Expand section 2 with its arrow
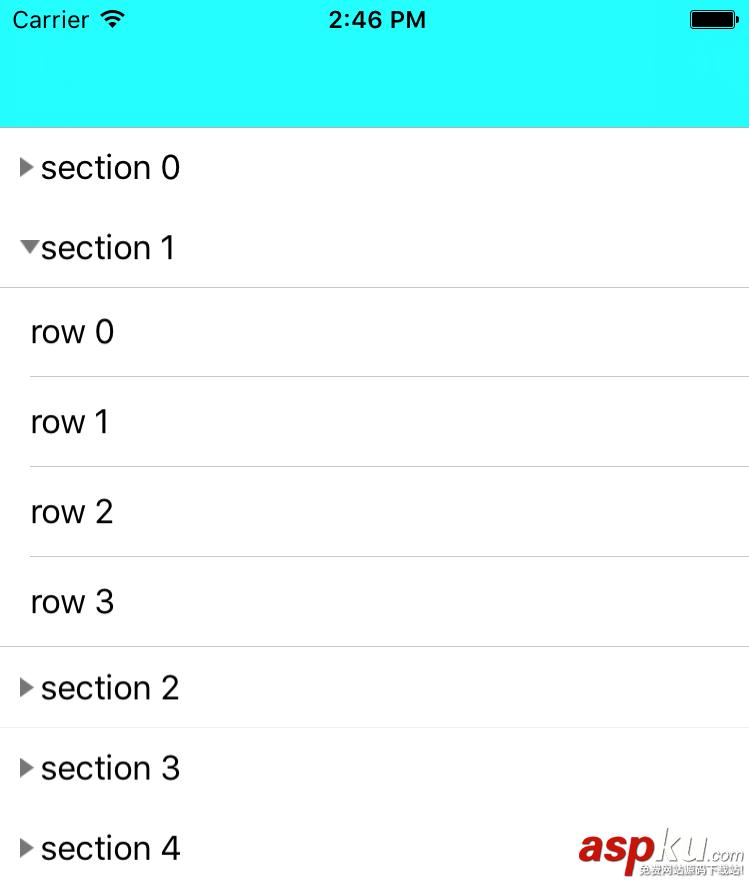Screen dimensions: 749x882 27,687
